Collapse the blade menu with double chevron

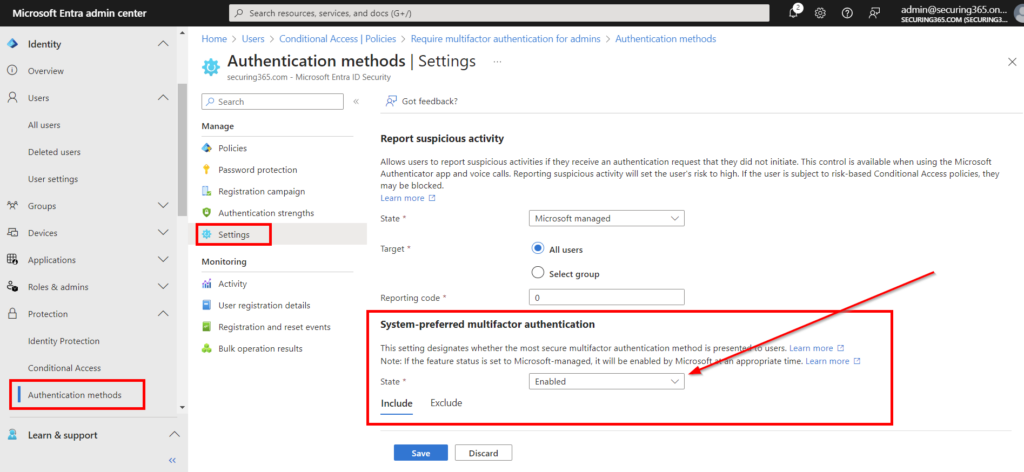tap(356, 102)
